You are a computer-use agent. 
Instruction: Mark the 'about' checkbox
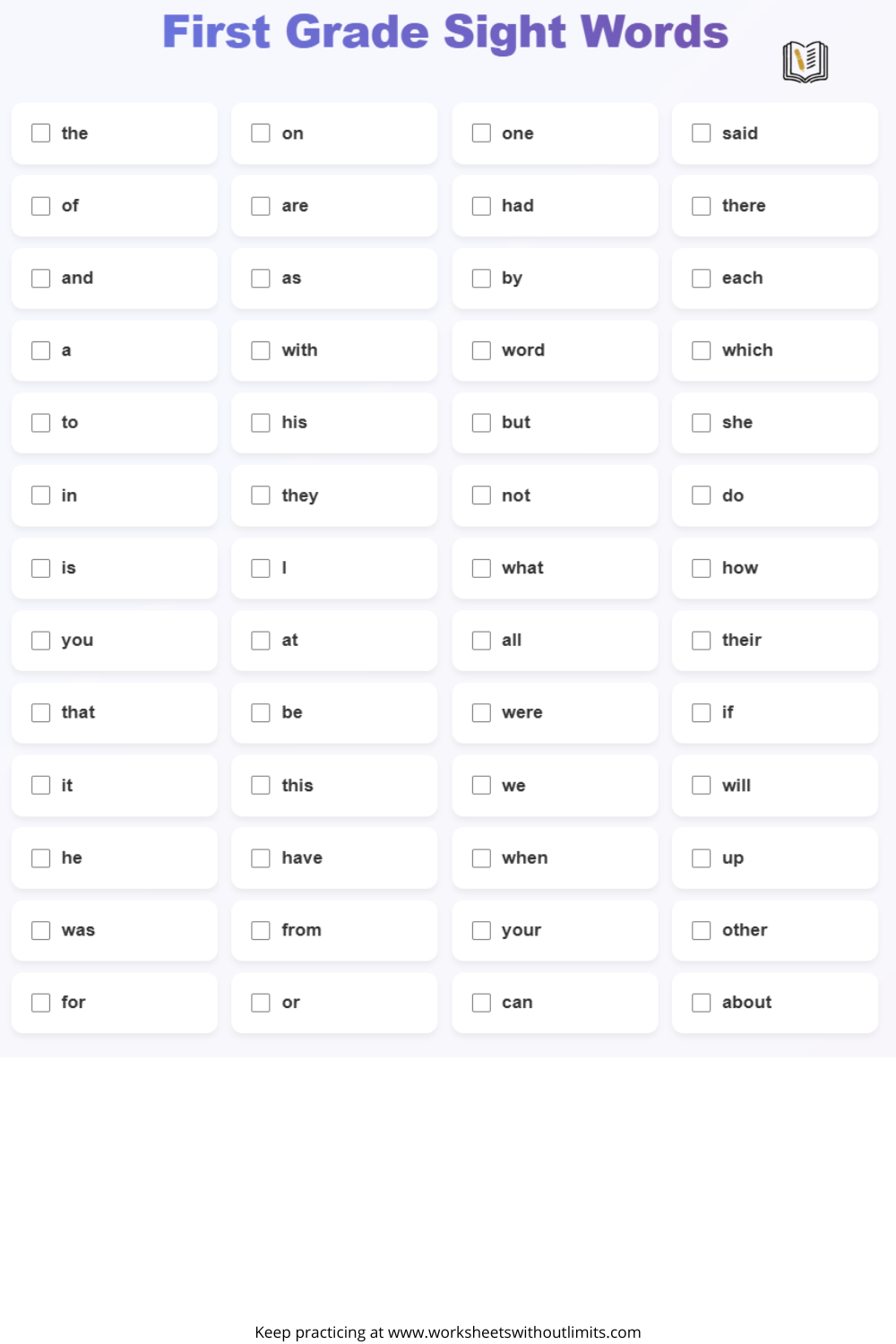[702, 1003]
